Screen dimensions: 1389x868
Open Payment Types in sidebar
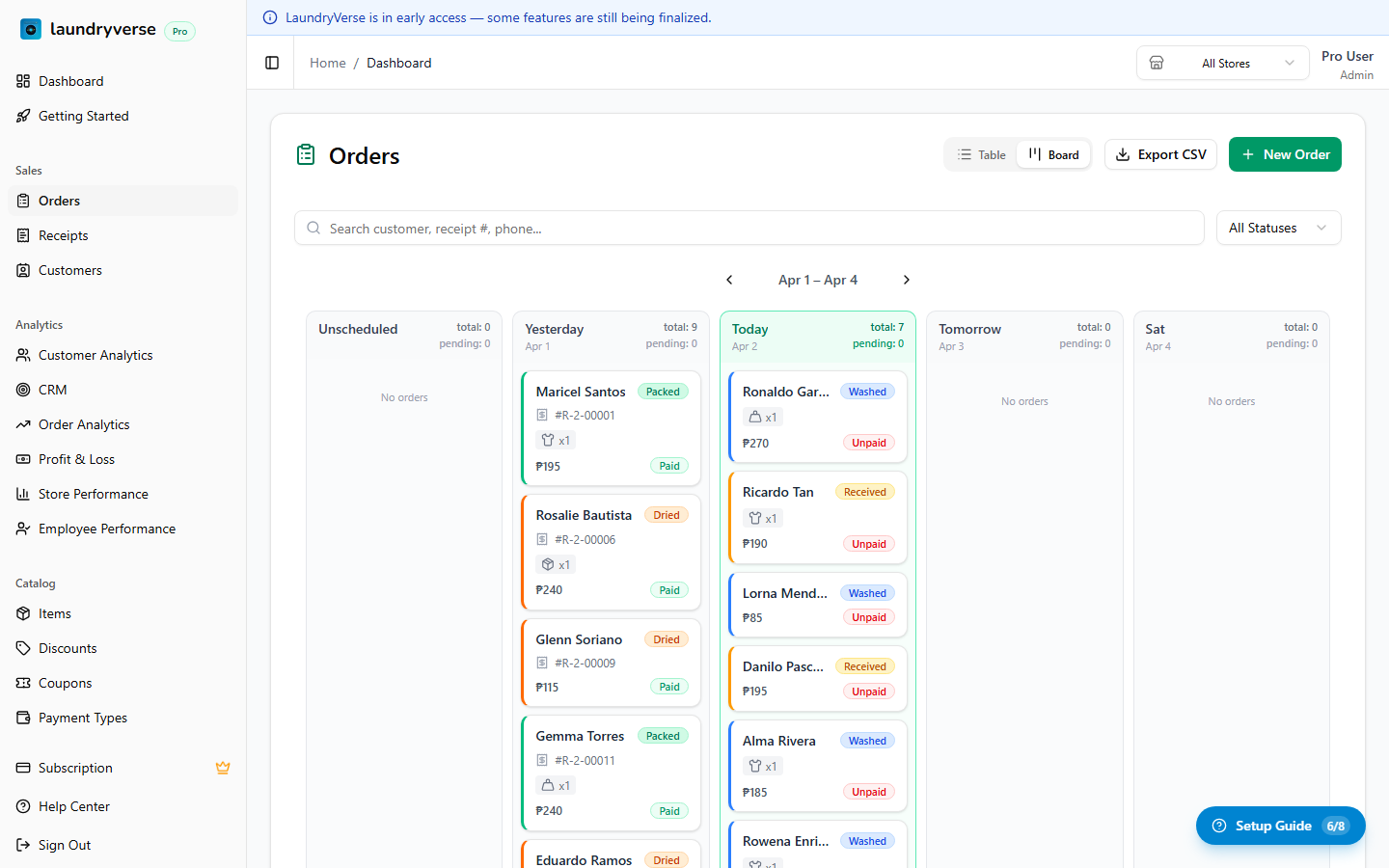(x=83, y=718)
